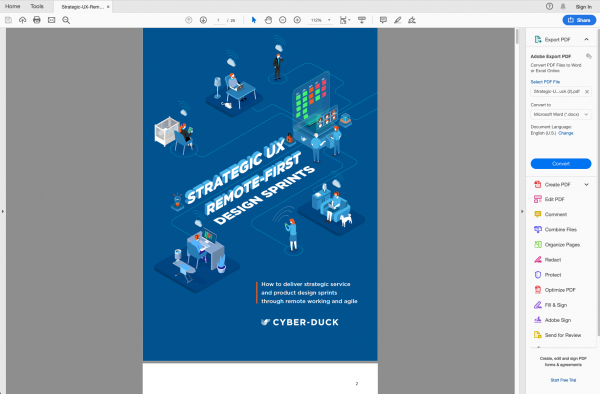This screenshot has width=600, height=394.
Task: Collapse the right tools pane arrow
Action: click(522, 211)
